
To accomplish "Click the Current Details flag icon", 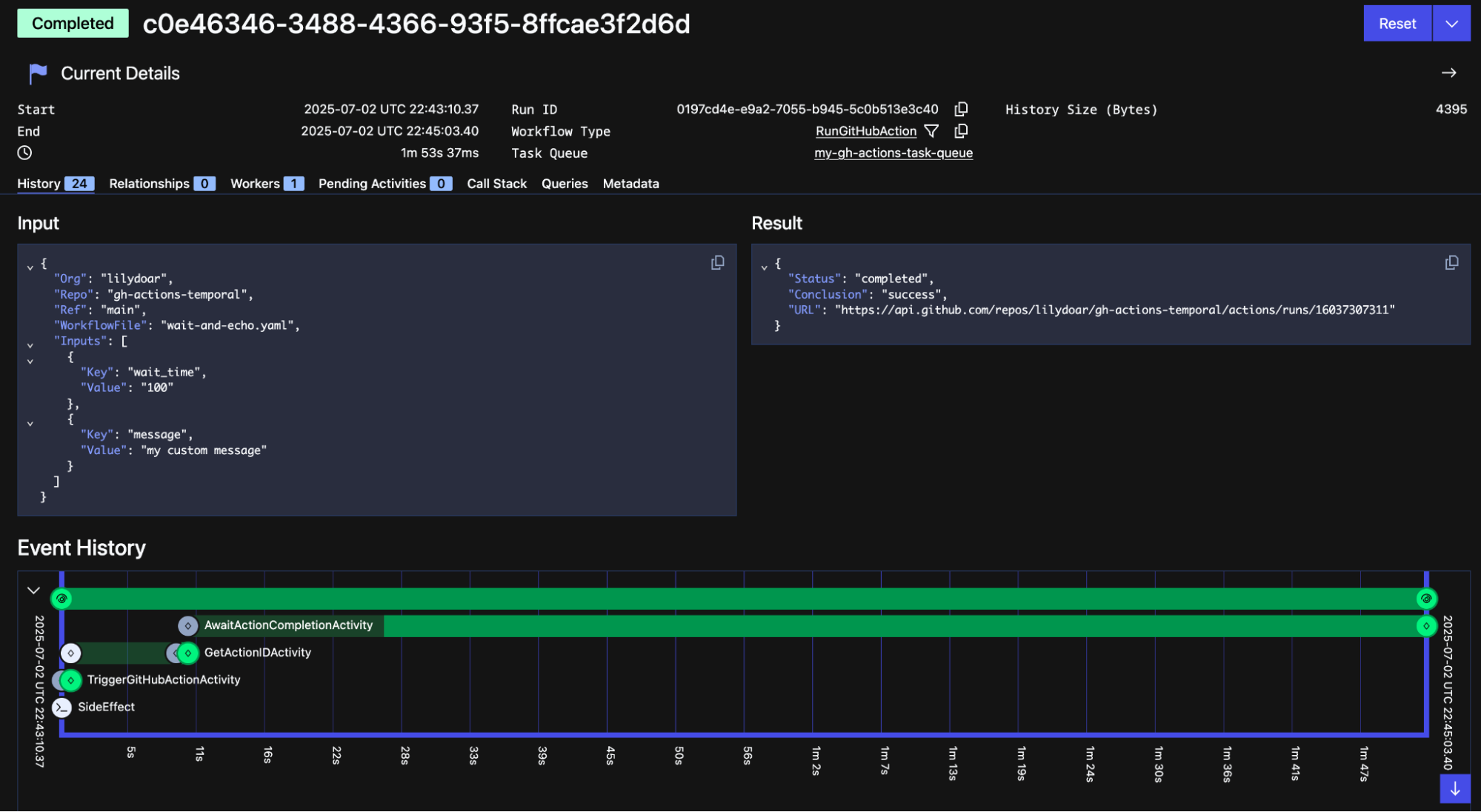I will tap(38, 73).
